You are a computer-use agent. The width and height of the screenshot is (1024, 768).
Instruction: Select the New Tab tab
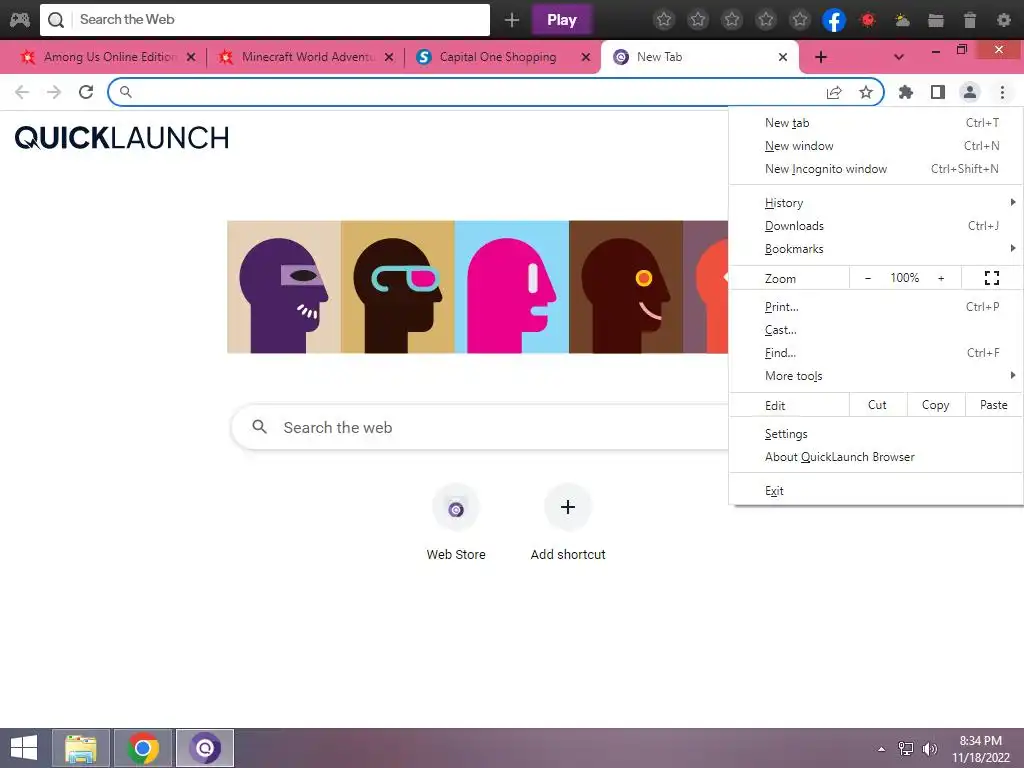(x=697, y=57)
